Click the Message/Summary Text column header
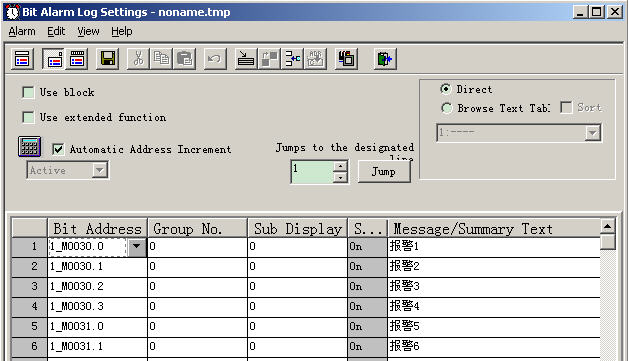This screenshot has height=361, width=628. 494,229
